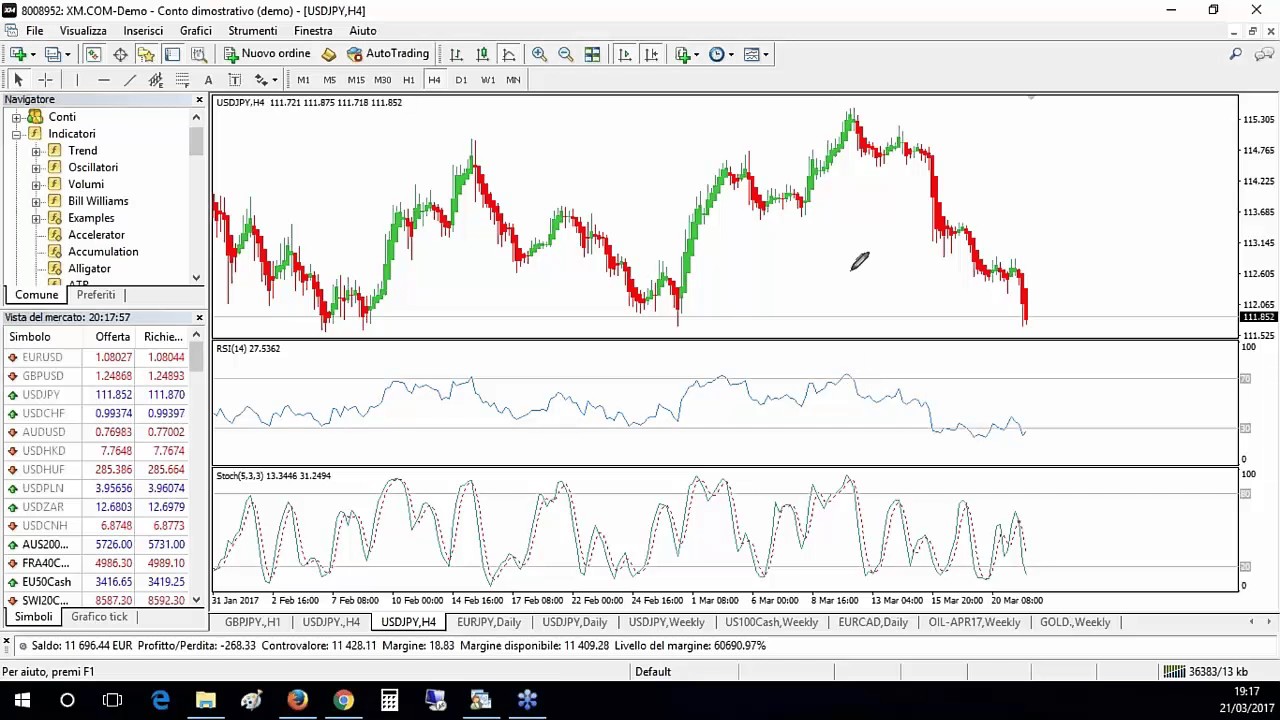The image size is (1280, 720).
Task: Toggle chart shift from right border
Action: (x=651, y=54)
